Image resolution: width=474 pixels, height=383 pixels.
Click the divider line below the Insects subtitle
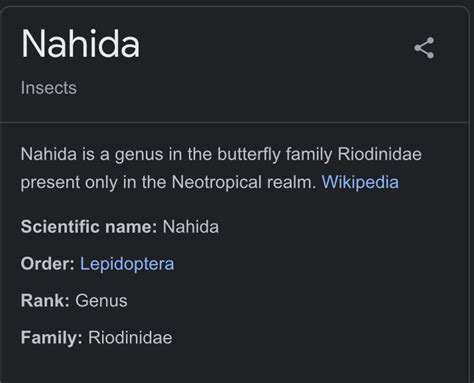237,122
